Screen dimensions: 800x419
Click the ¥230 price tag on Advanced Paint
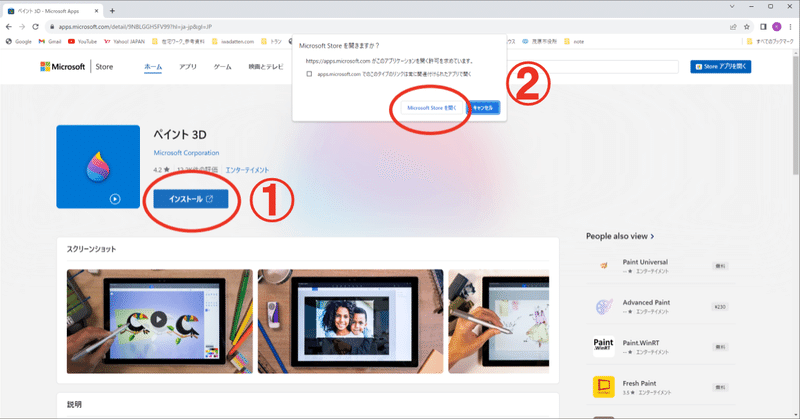720,307
